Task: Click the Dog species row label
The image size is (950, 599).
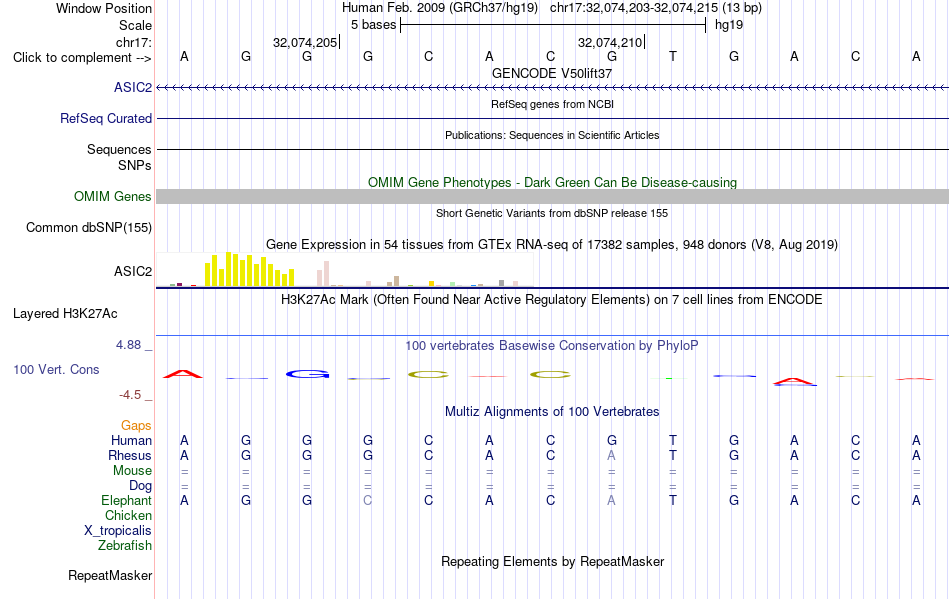Action: [x=140, y=486]
